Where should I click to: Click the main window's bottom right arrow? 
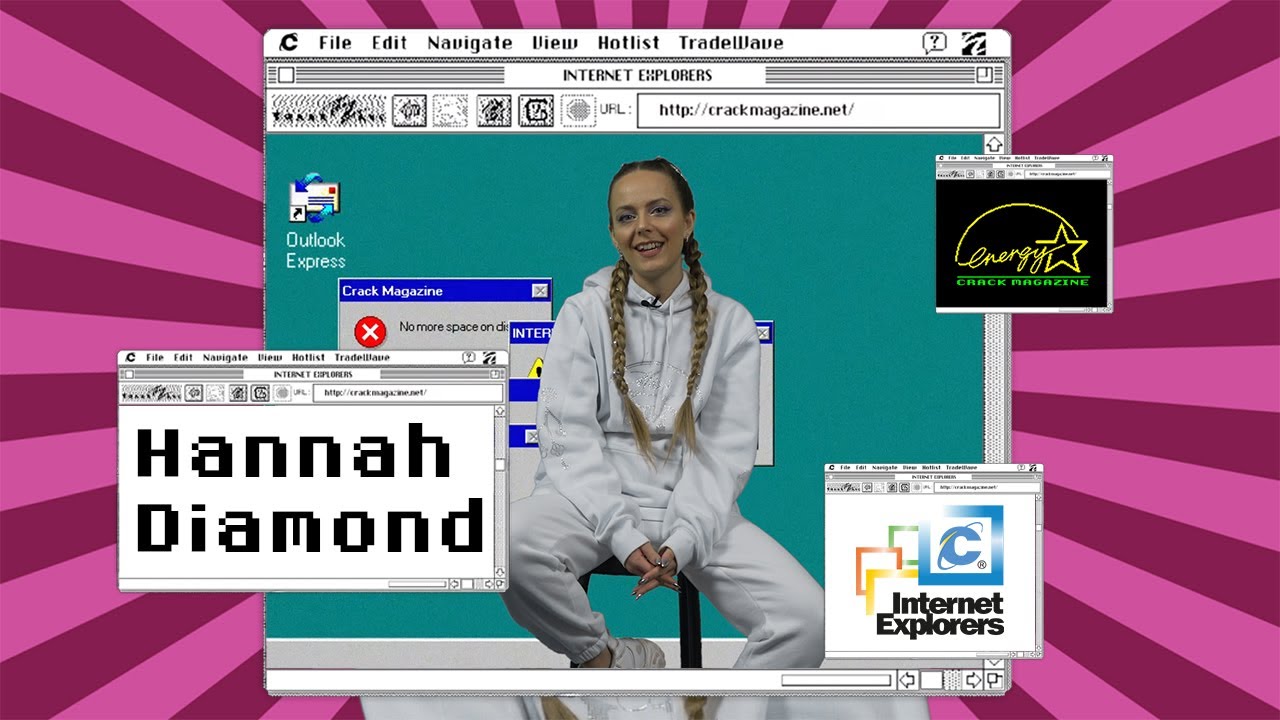tap(972, 680)
